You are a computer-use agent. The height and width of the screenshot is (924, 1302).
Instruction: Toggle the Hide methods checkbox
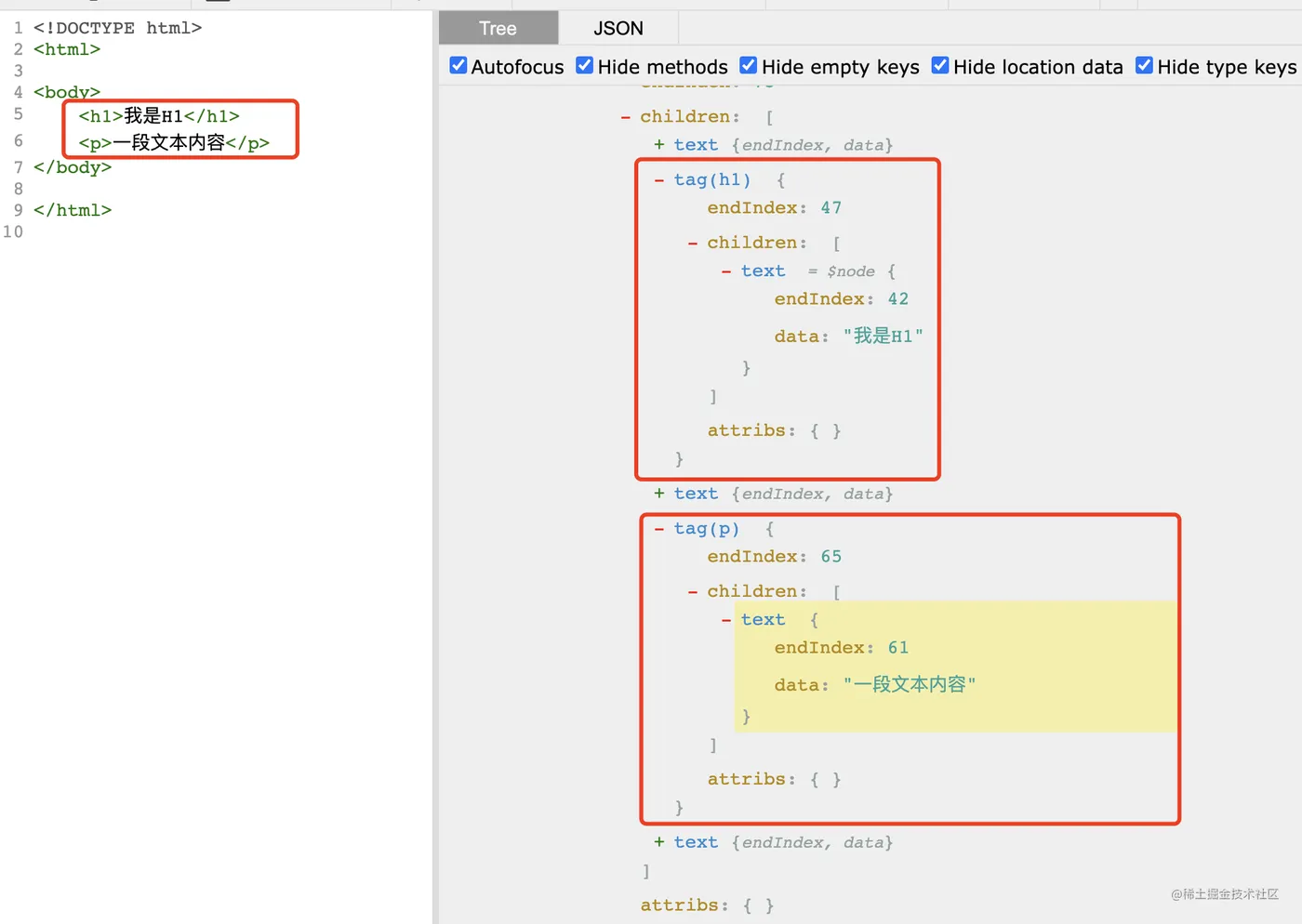pos(585,65)
